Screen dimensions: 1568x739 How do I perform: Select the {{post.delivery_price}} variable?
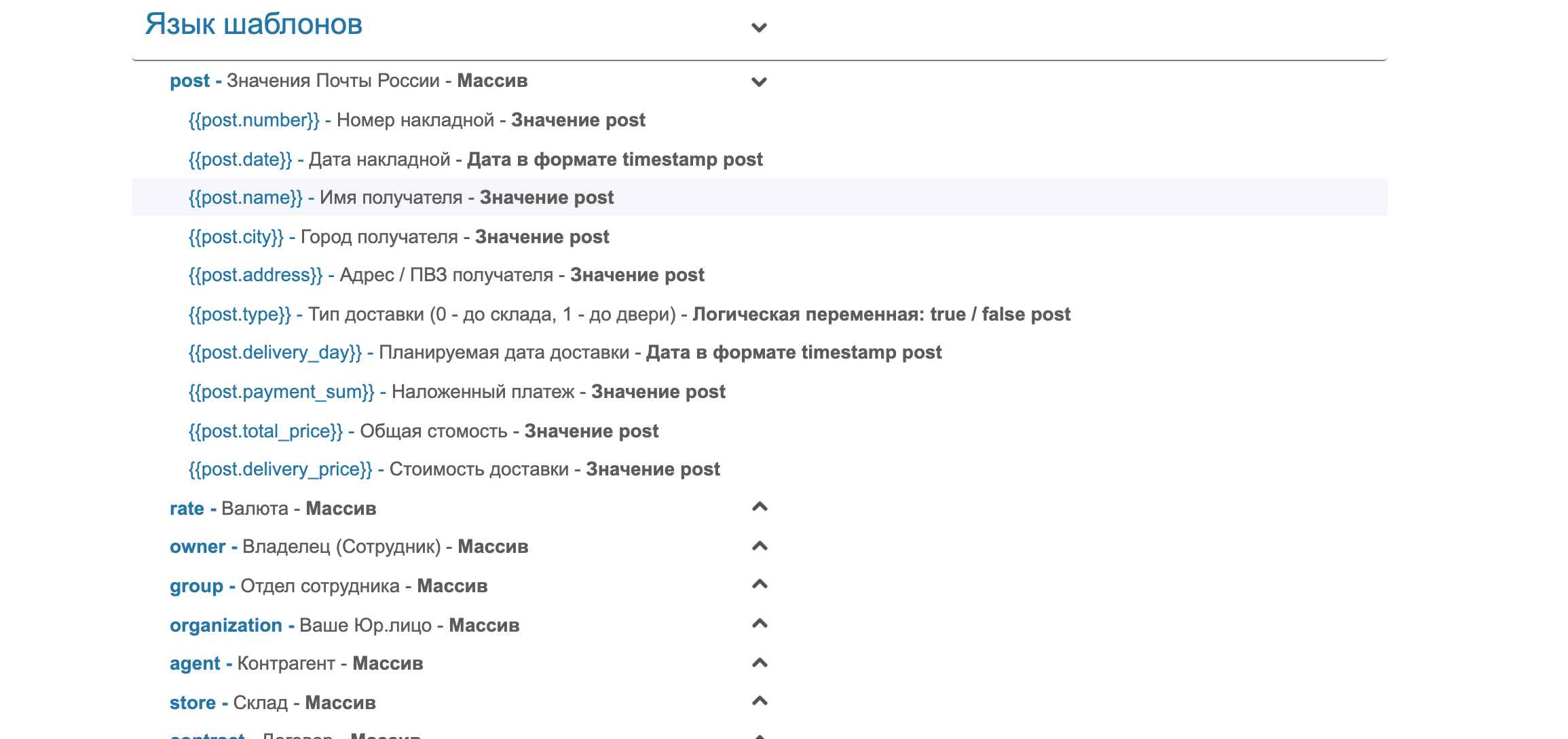click(280, 469)
